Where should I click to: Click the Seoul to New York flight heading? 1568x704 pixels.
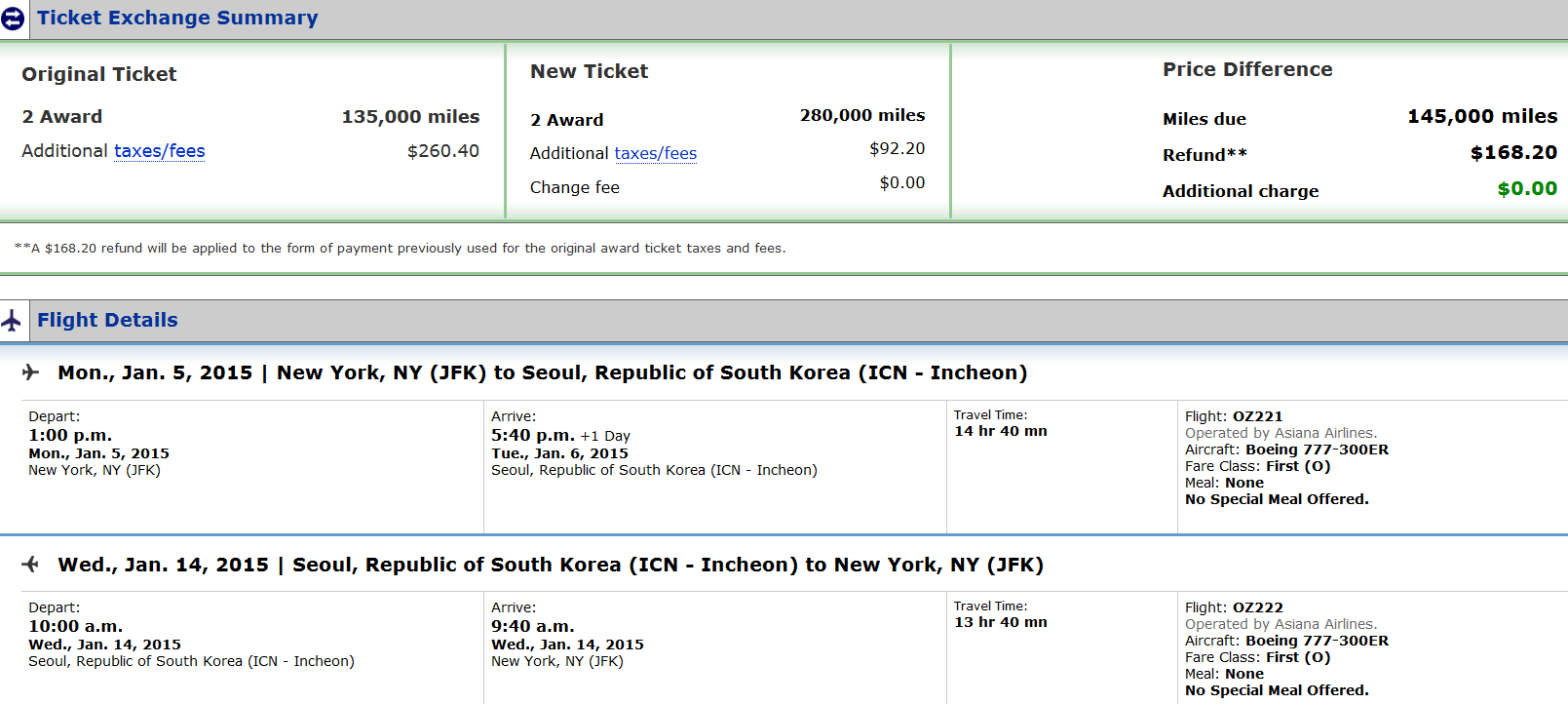551,565
